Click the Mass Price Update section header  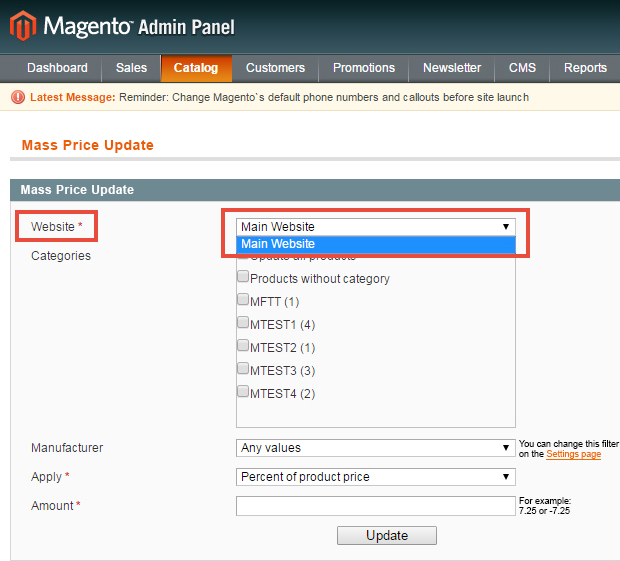pyautogui.click(x=77, y=190)
